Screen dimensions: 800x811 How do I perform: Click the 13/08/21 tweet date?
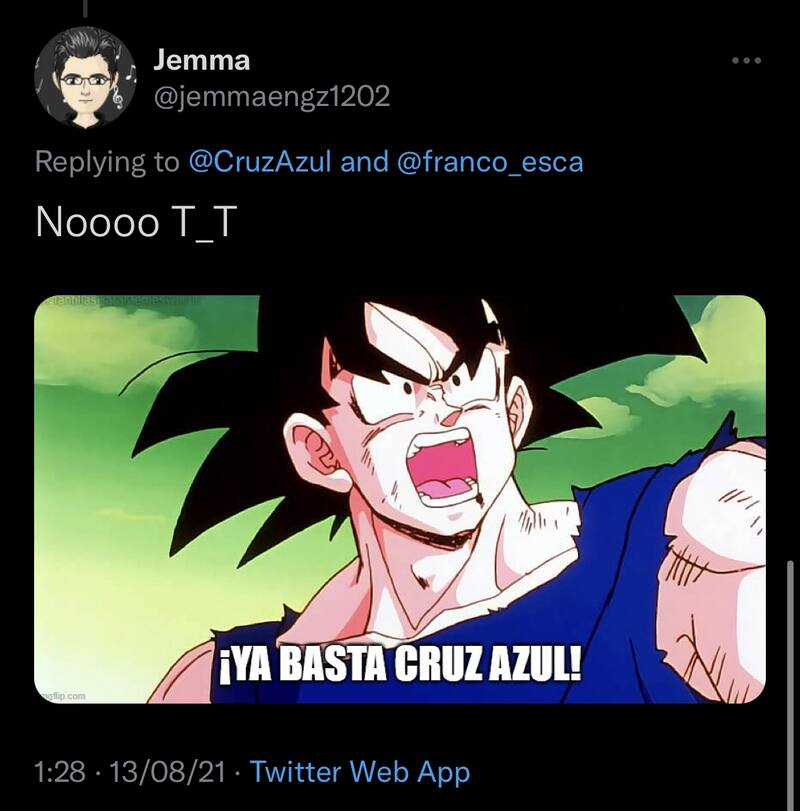click(x=164, y=771)
